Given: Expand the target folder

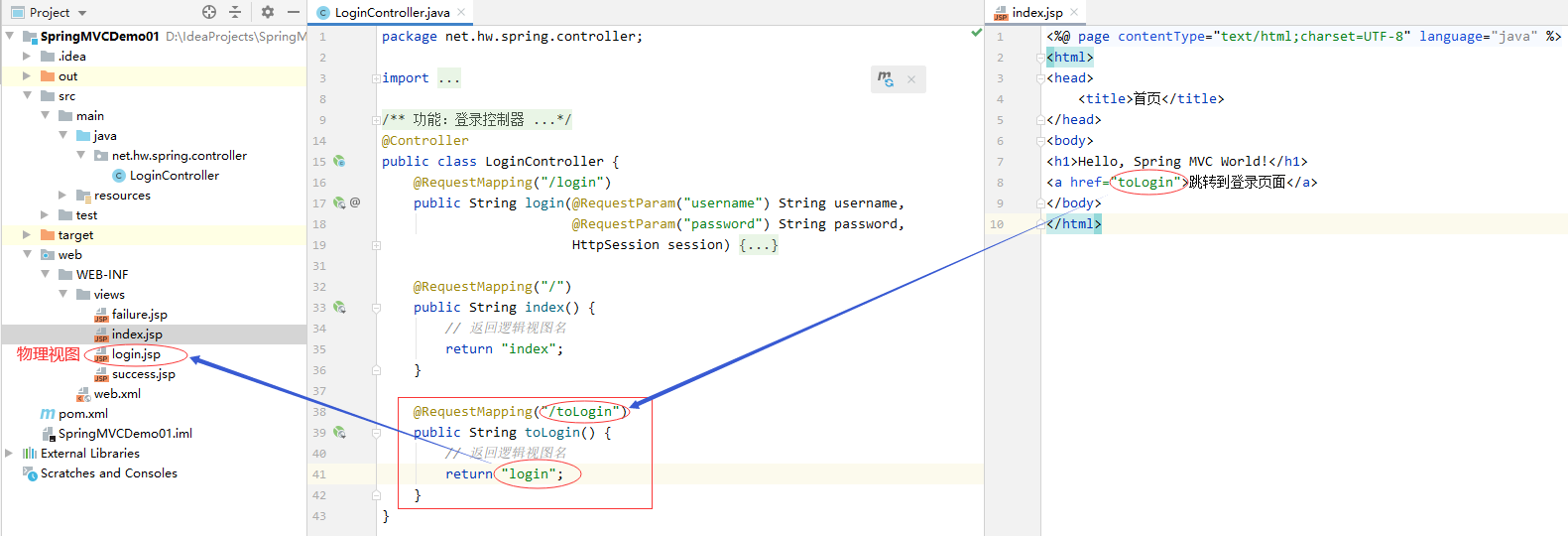Looking at the screenshot, I should [x=27, y=234].
